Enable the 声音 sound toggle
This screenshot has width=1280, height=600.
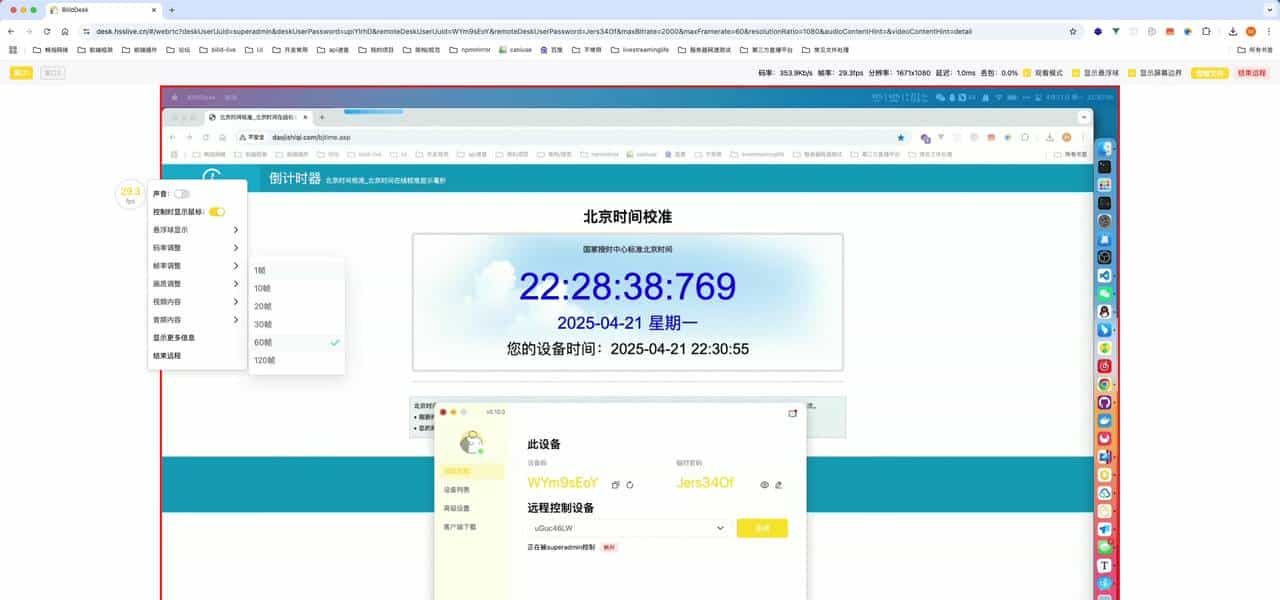tap(182, 192)
